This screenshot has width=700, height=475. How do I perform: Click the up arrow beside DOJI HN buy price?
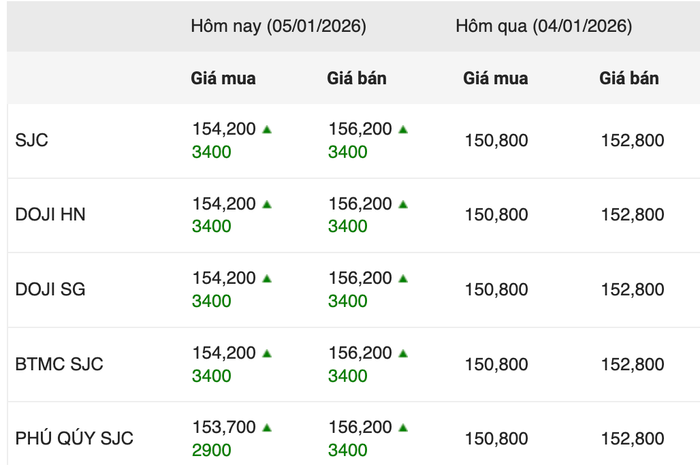click(267, 204)
